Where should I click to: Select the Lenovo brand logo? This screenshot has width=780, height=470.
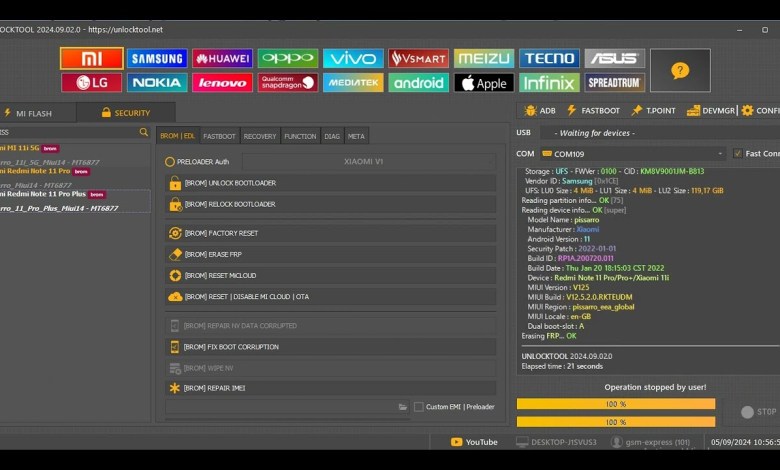222,83
